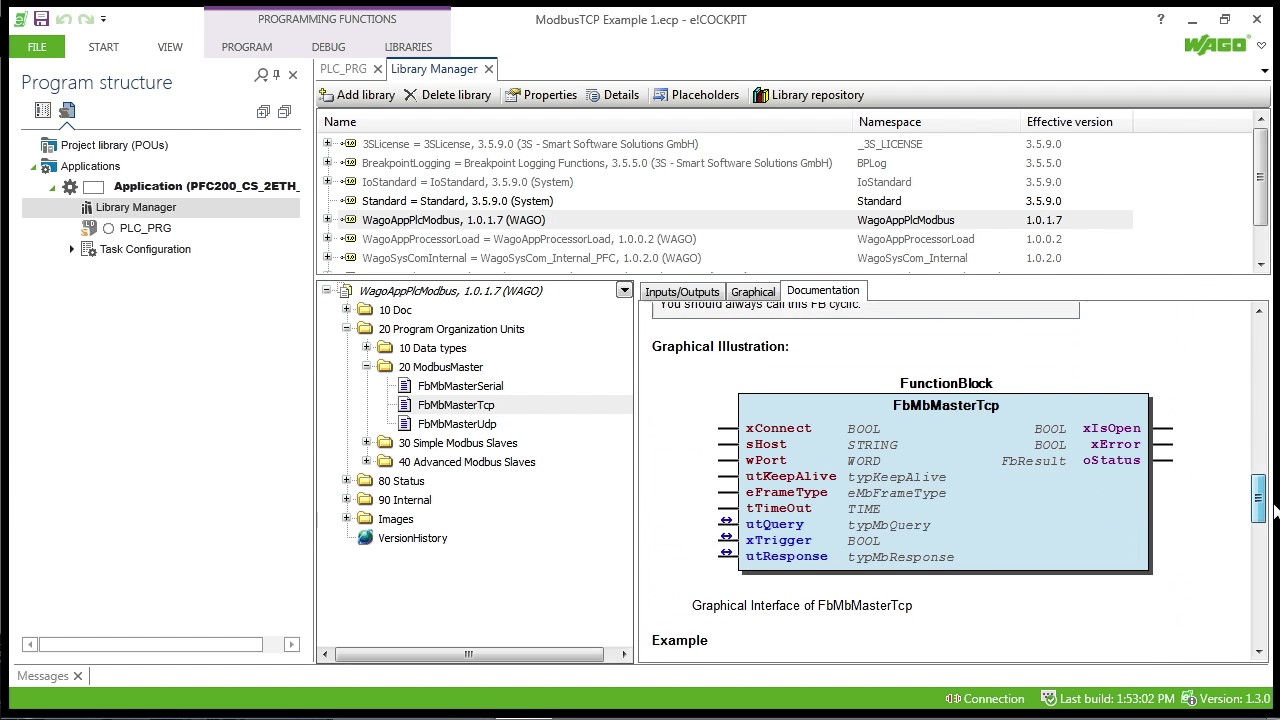Select Project library (POUs) node
Screen dimensions: 1280x720
tap(104, 145)
